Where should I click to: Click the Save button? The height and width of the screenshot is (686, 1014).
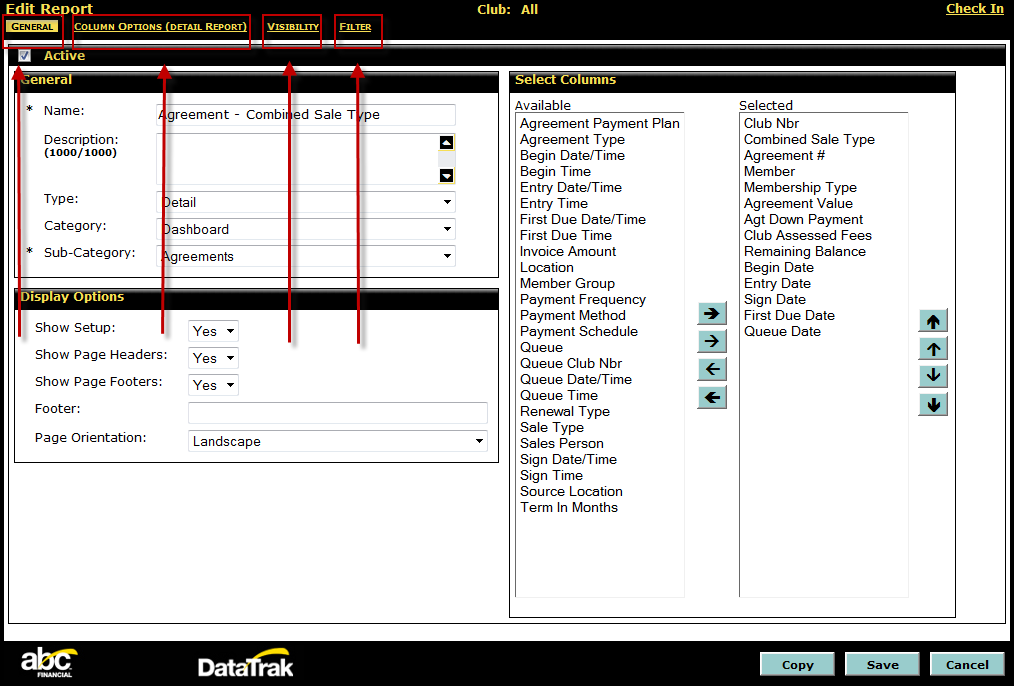click(x=882, y=665)
